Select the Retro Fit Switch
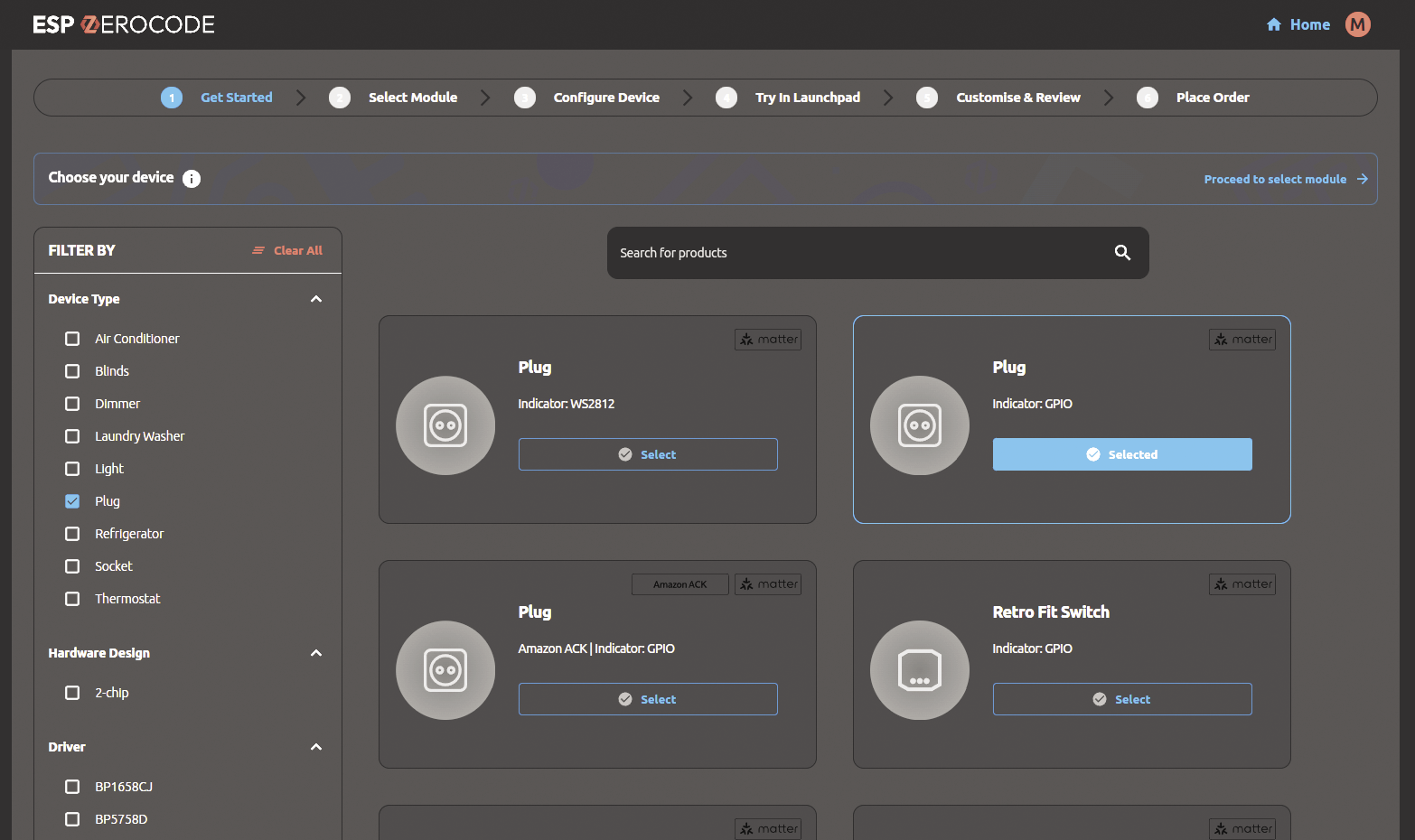Viewport: 1415px width, 840px height. click(x=1122, y=699)
